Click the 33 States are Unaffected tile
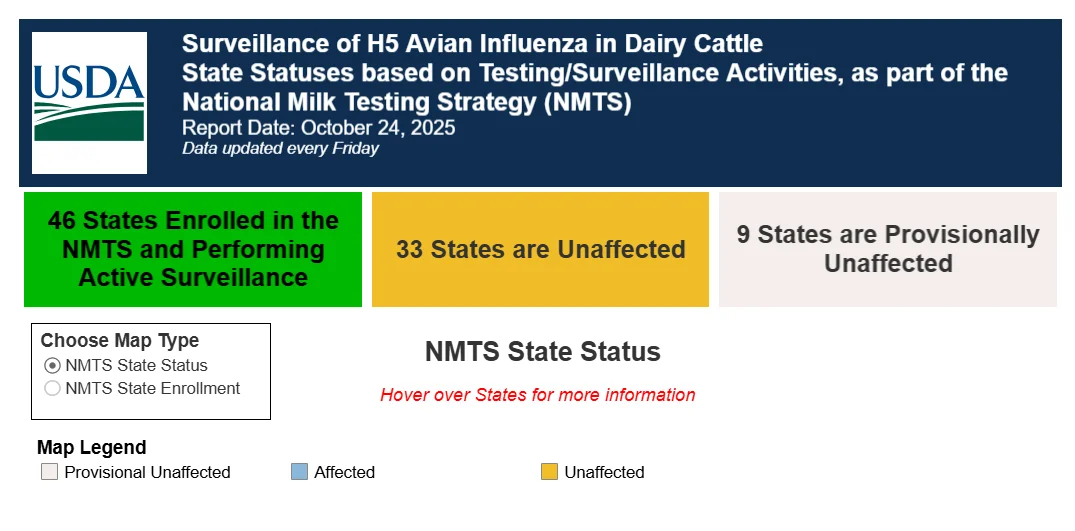The height and width of the screenshot is (531, 1075). pos(540,249)
